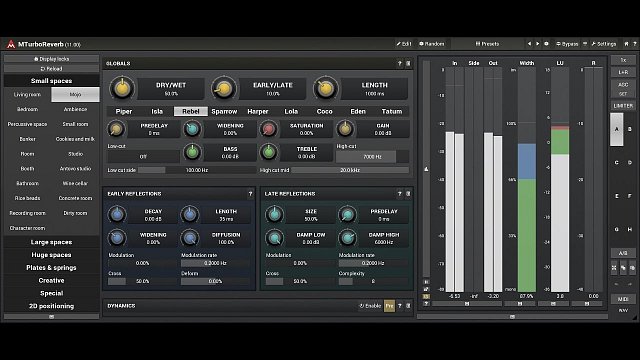Click the Late Reflections Size knob
This screenshot has width=640, height=360.
pos(274,215)
